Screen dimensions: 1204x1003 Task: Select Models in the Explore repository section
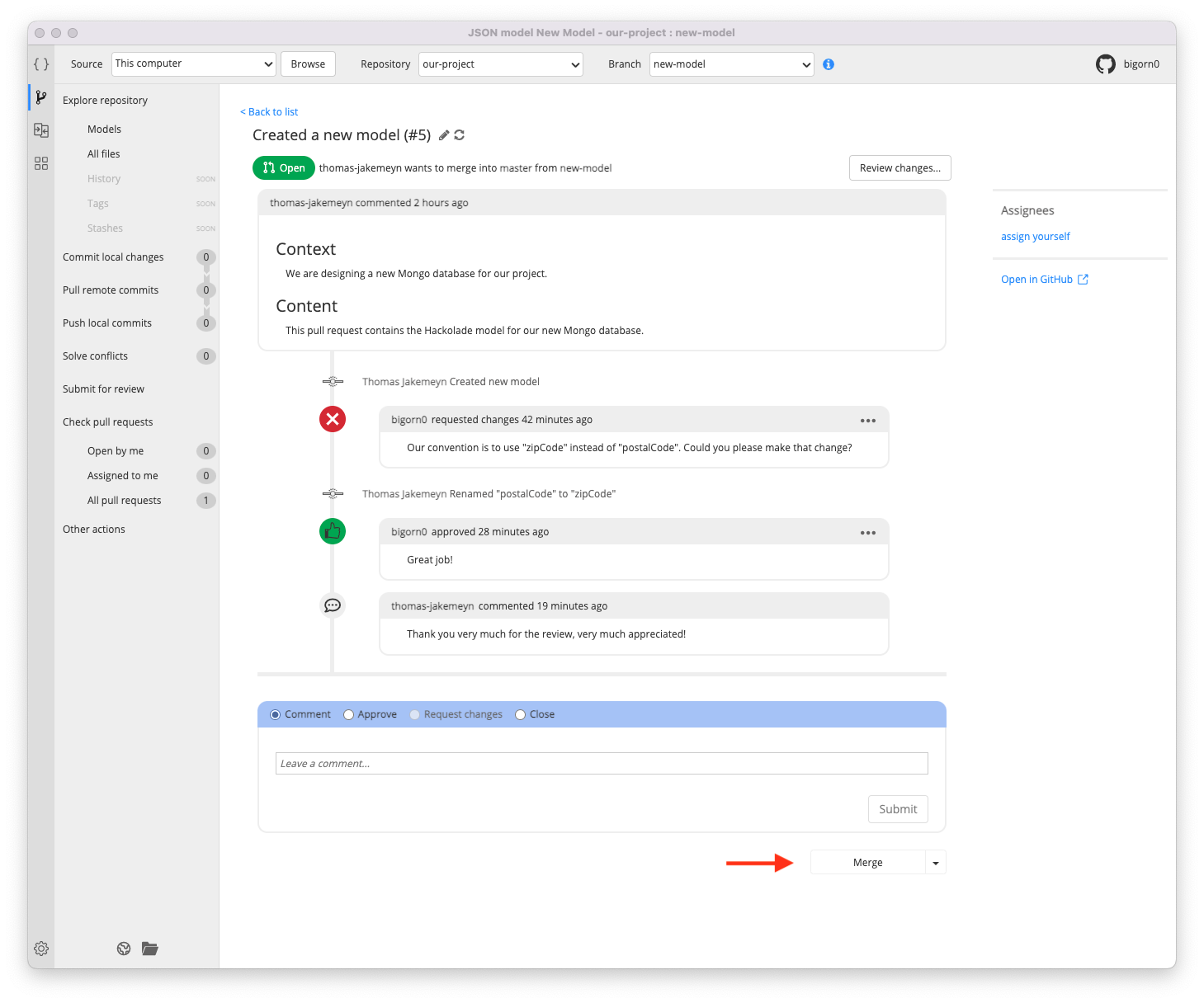tap(104, 129)
